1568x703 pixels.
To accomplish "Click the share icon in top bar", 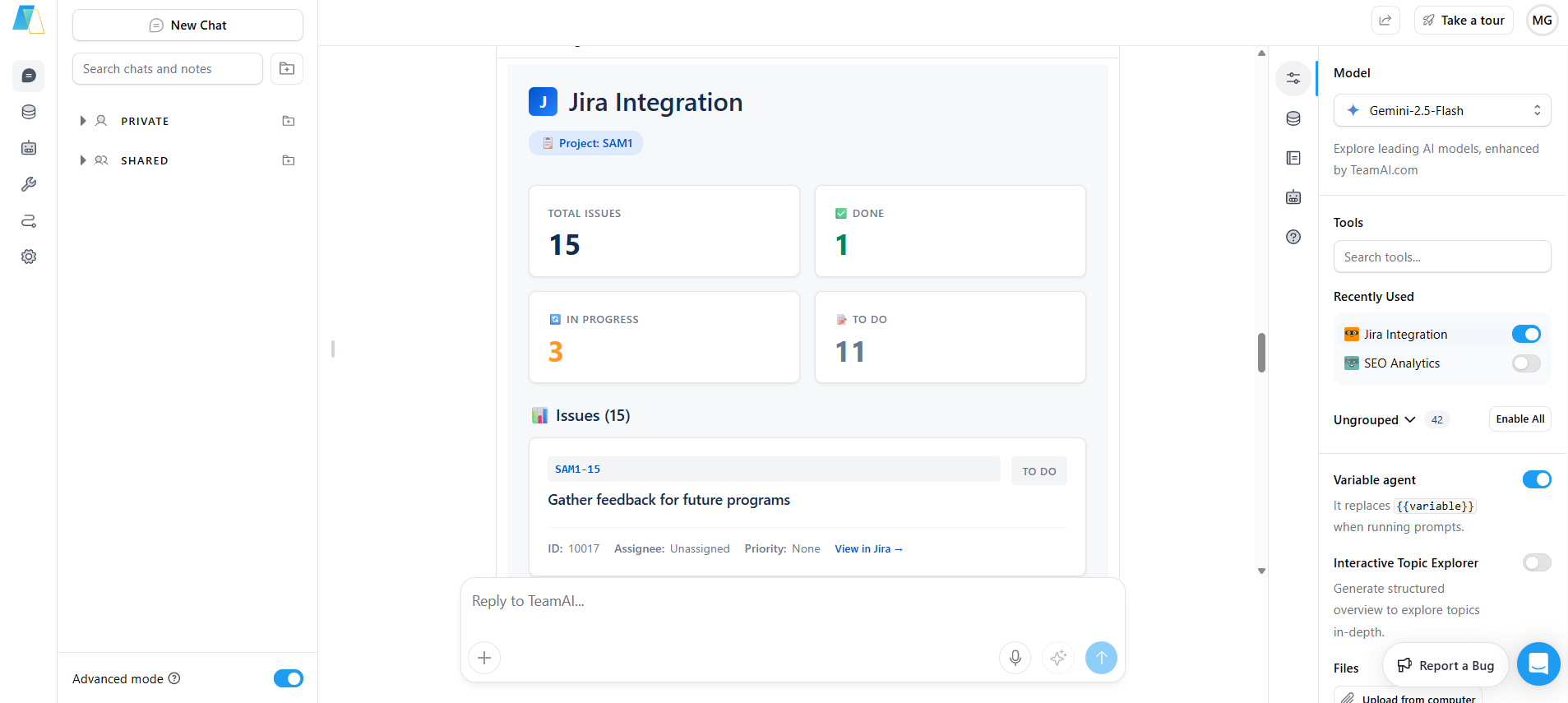I will pyautogui.click(x=1385, y=21).
